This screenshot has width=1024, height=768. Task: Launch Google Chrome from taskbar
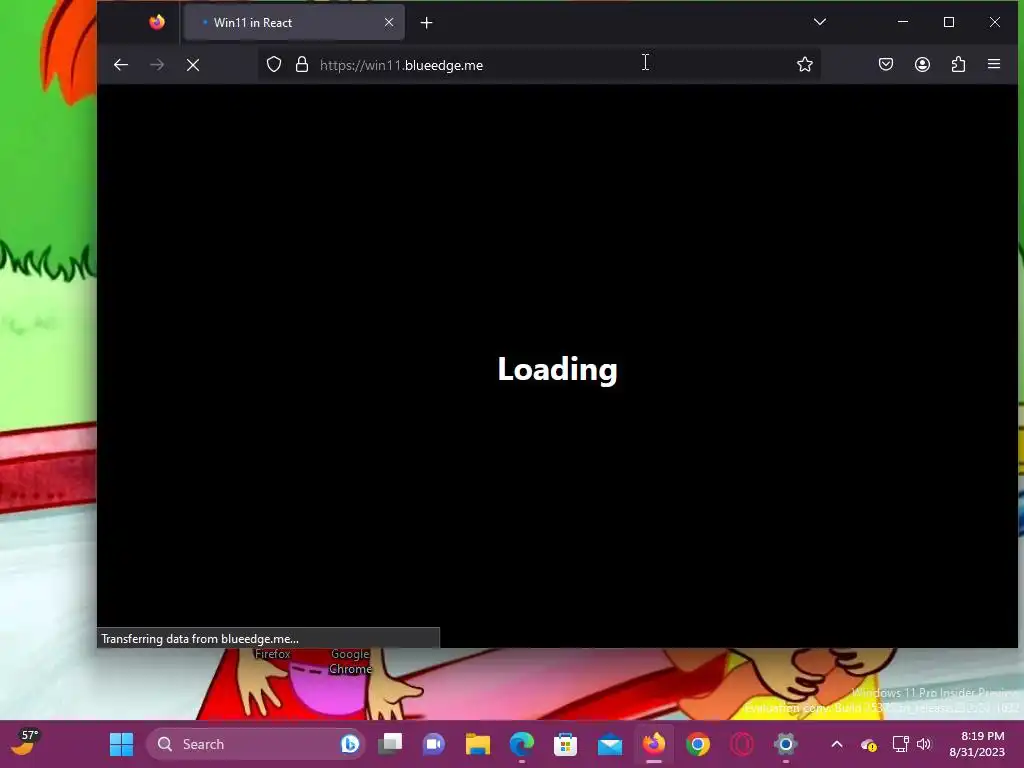point(697,744)
